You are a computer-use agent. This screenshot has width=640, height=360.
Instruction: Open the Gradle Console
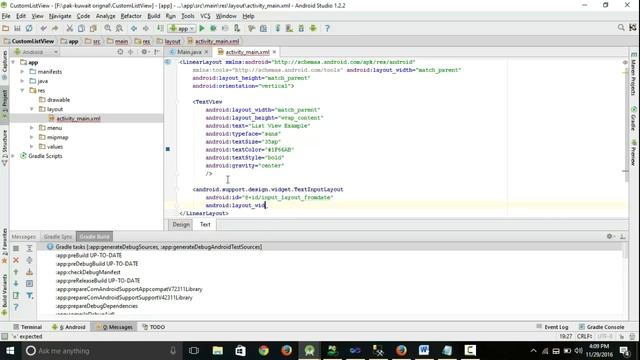[x=601, y=327]
